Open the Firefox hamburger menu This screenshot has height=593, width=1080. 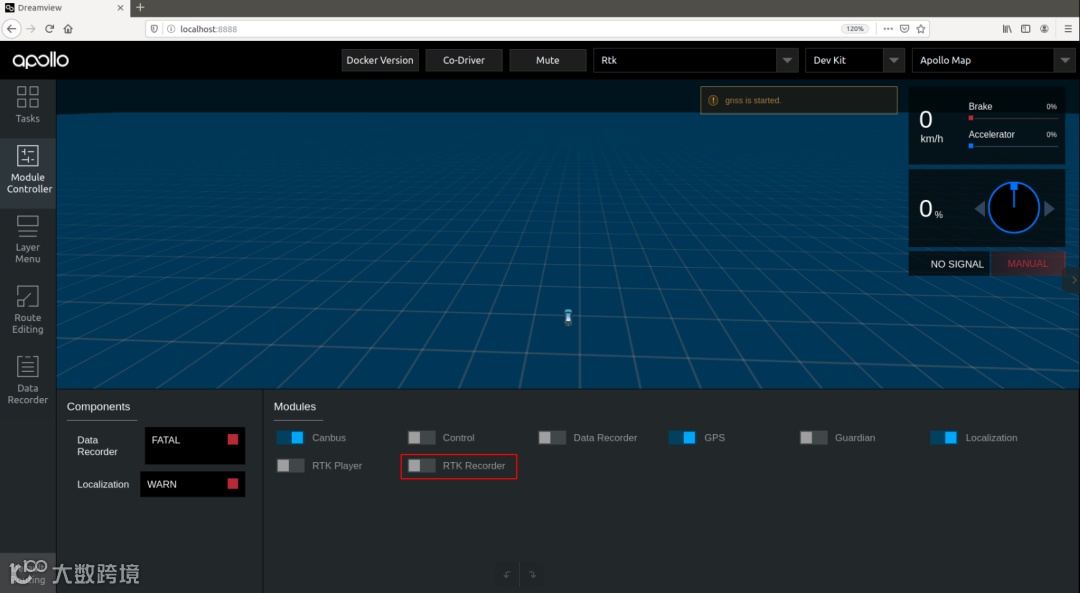click(1068, 29)
